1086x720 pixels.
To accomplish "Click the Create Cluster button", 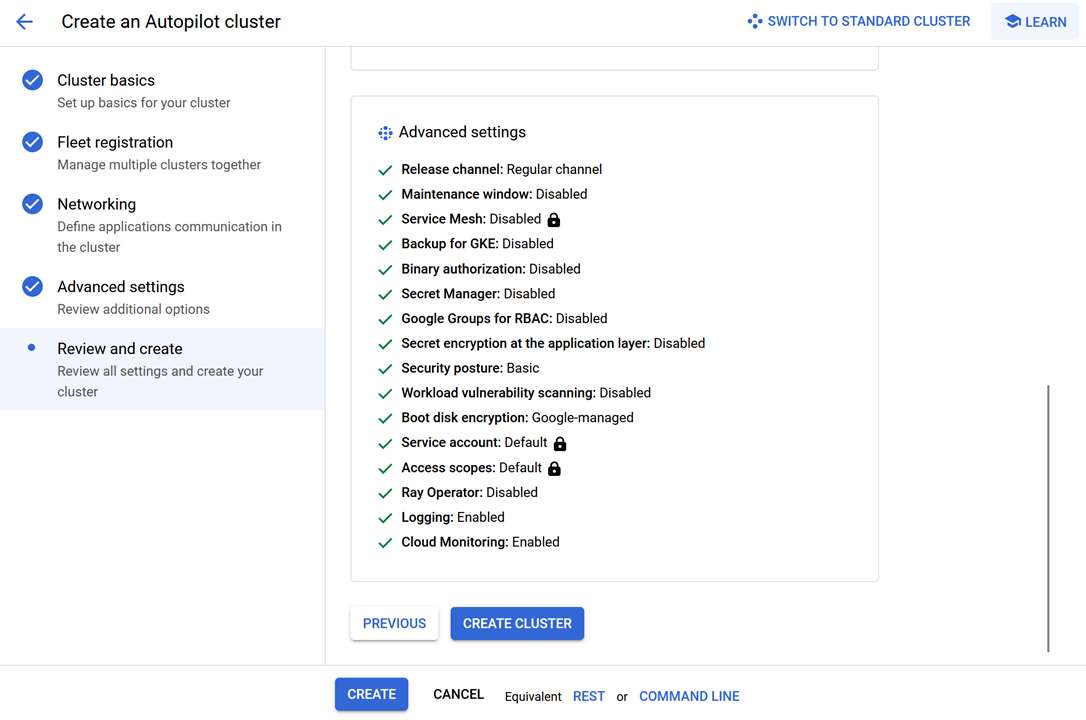I will click(517, 624).
